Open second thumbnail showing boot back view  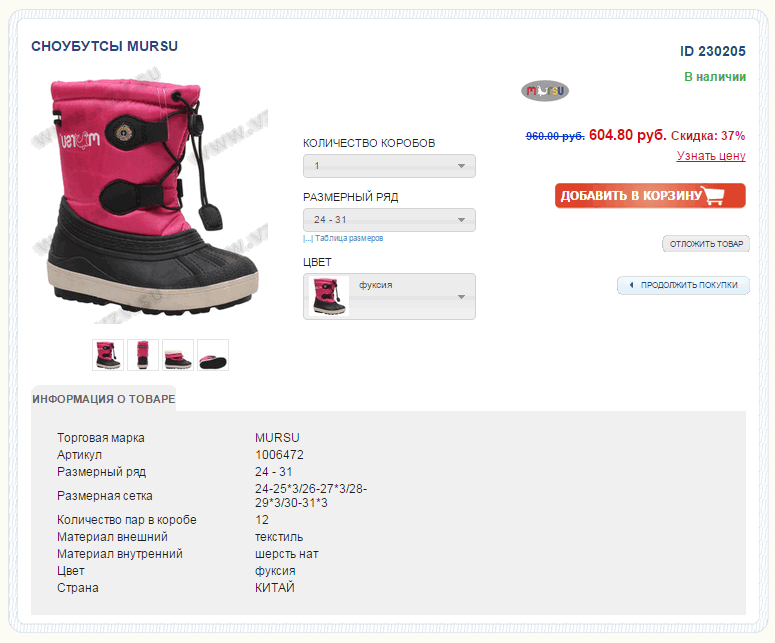[x=143, y=355]
